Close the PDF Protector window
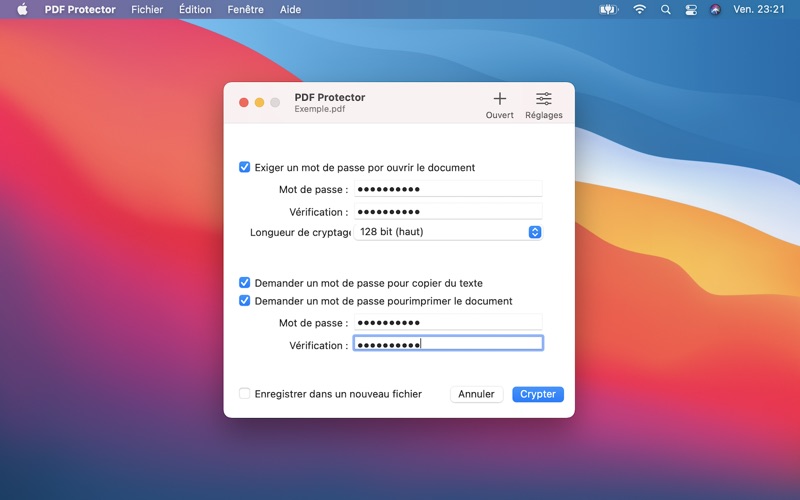 (244, 103)
